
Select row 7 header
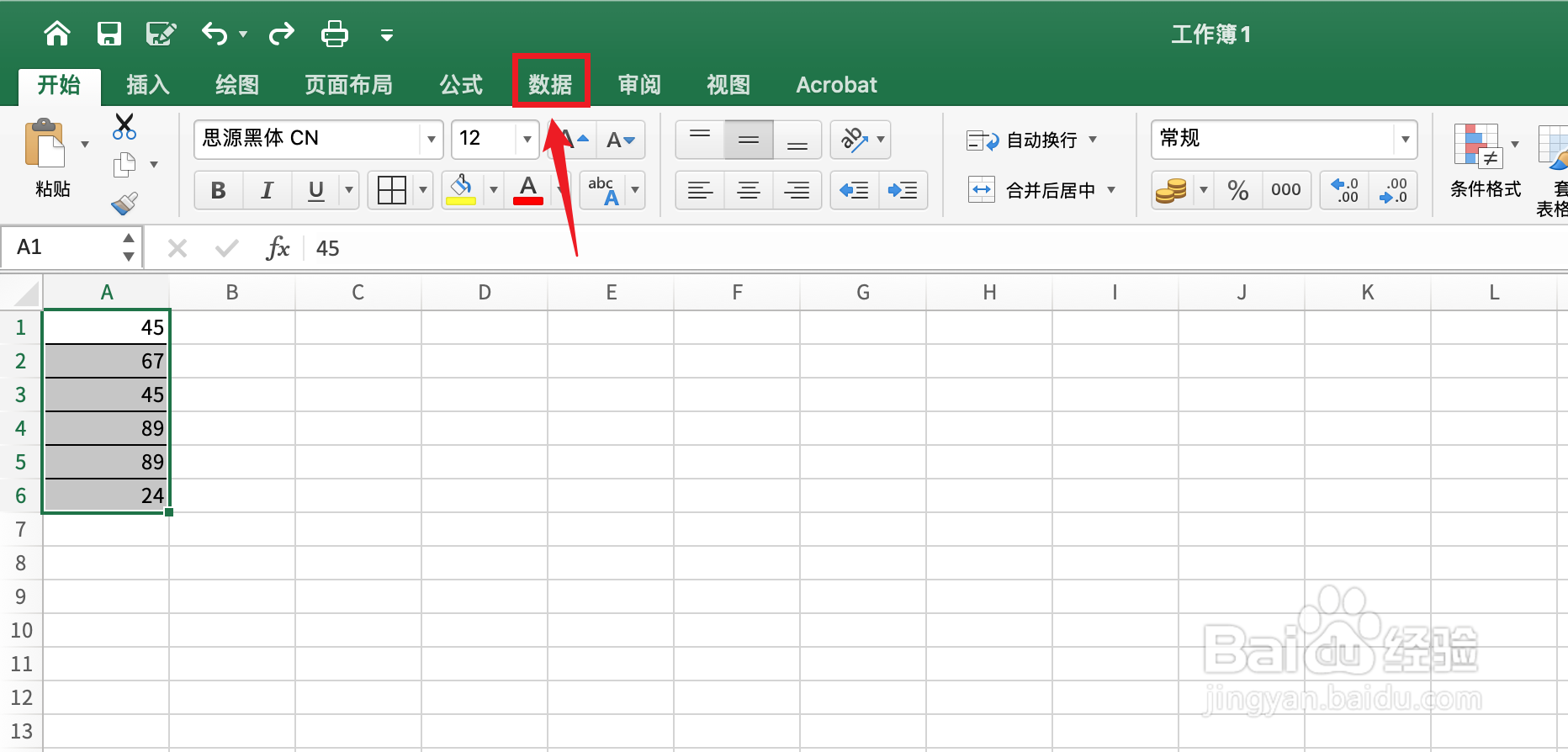pyautogui.click(x=21, y=529)
